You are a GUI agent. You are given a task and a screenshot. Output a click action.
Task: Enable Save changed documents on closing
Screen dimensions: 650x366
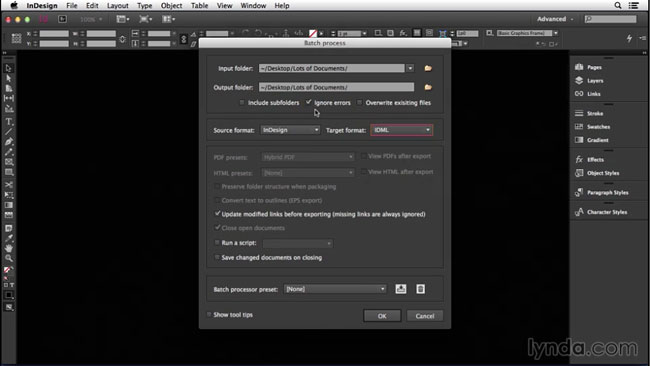coord(217,257)
